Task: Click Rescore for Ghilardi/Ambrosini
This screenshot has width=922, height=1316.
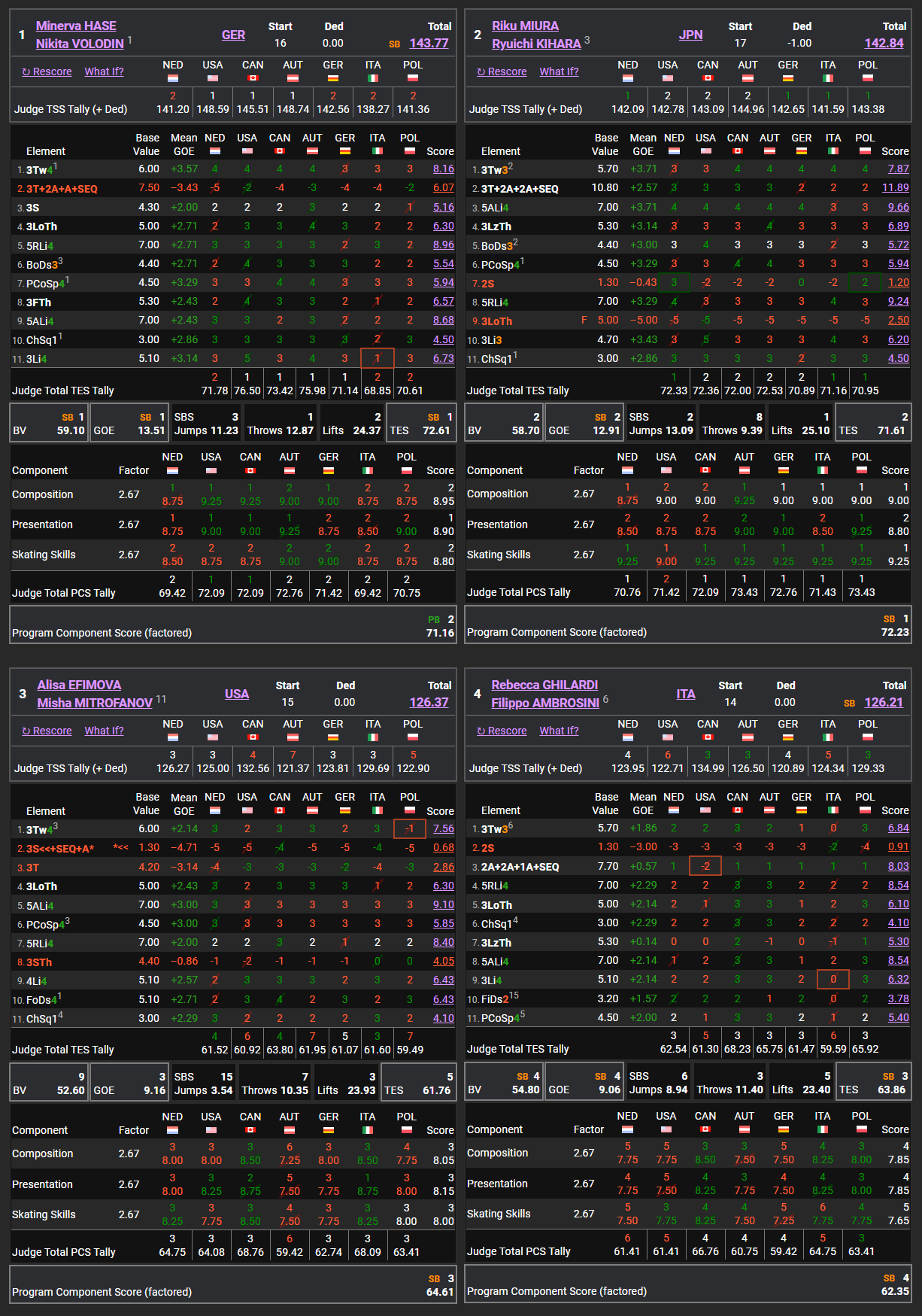Action: 502,731
